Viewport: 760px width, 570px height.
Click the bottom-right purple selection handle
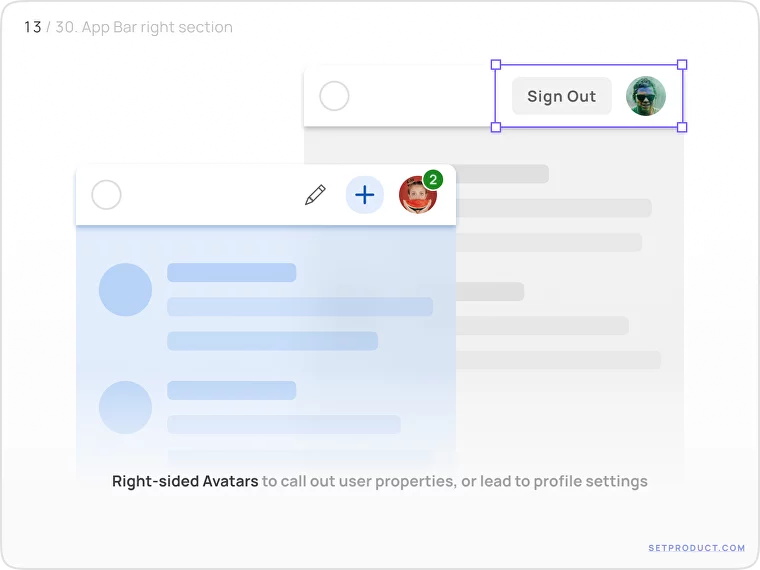[x=682, y=127]
